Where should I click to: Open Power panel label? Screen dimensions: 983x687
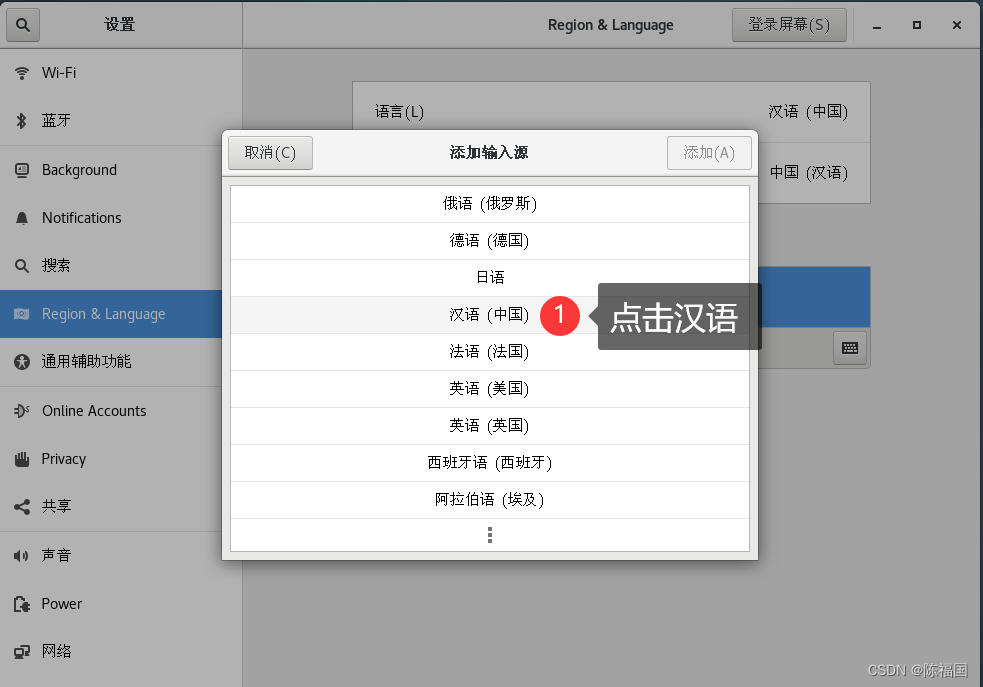click(x=61, y=604)
